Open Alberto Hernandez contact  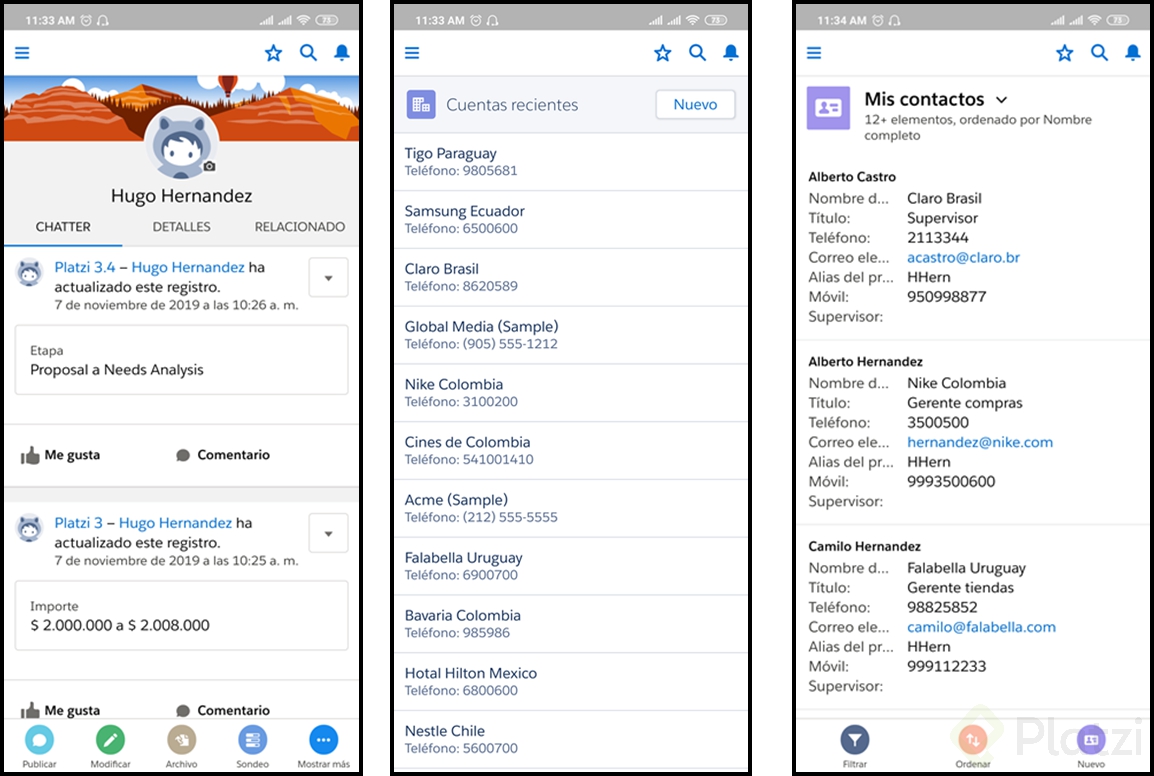[866, 361]
